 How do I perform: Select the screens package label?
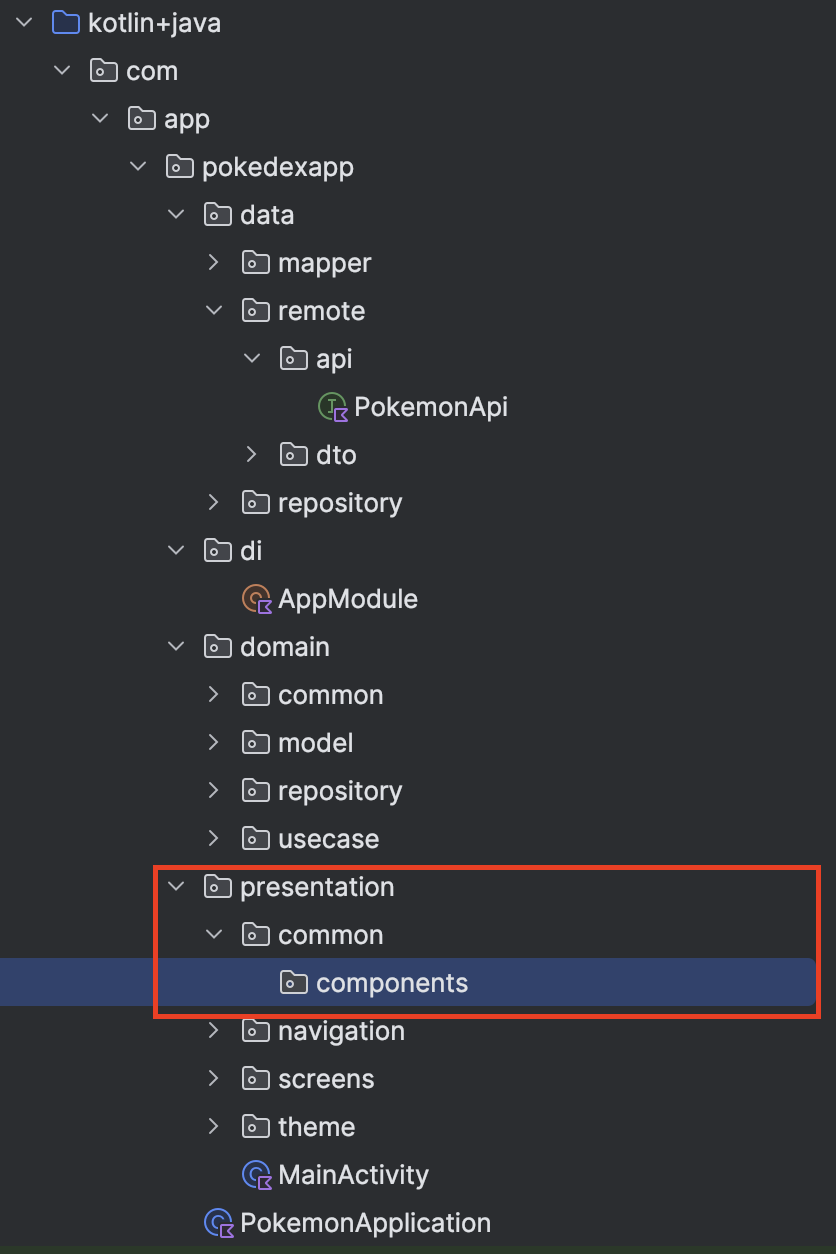tap(326, 1079)
